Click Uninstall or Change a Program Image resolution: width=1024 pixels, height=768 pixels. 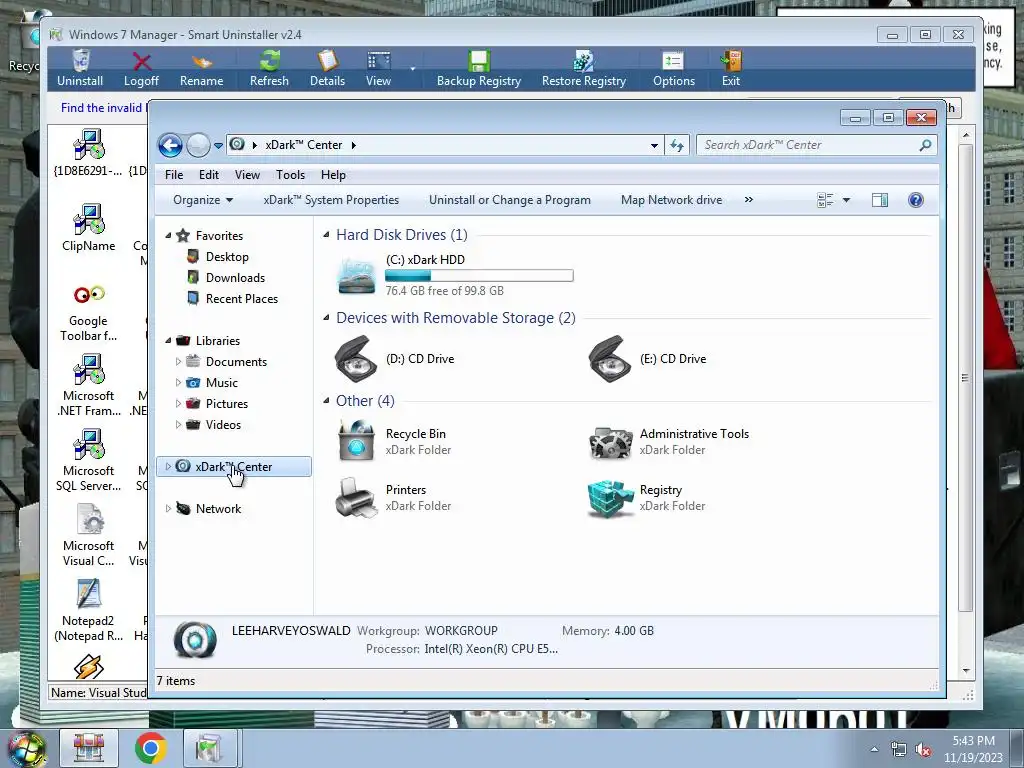point(510,200)
